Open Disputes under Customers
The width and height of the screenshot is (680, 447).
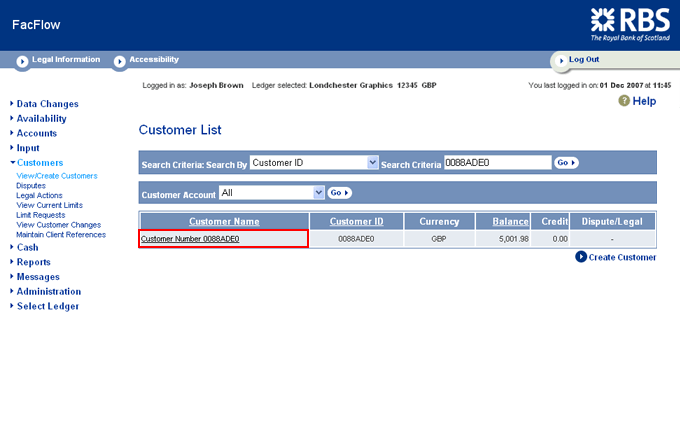click(x=31, y=185)
